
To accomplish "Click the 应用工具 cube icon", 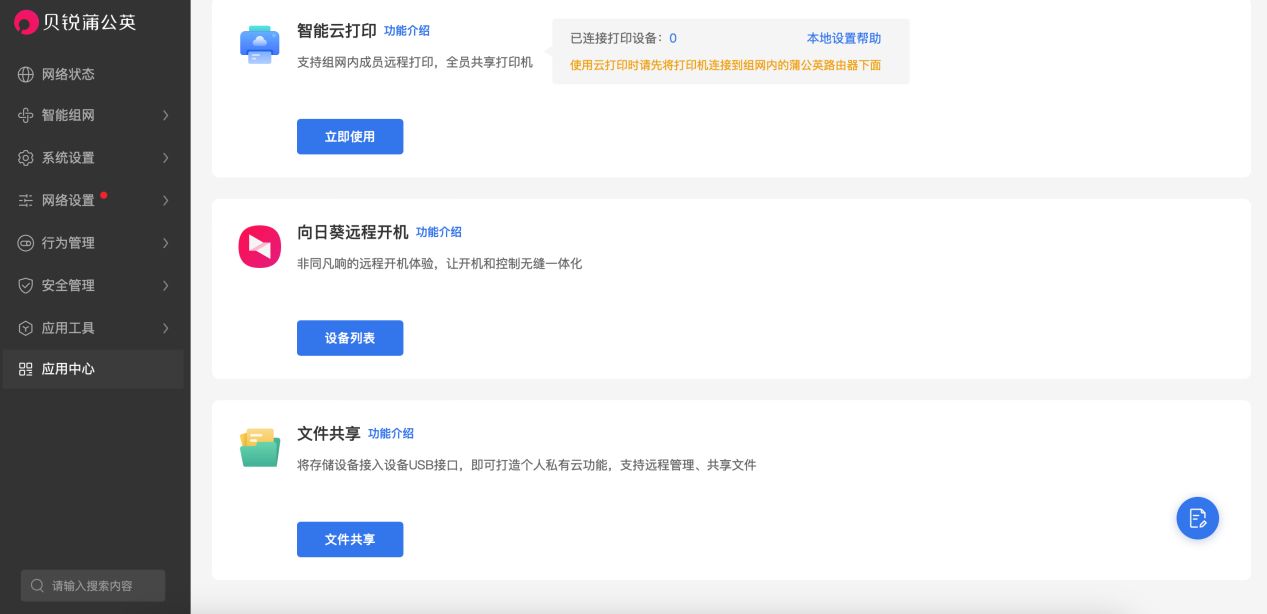I will 26,328.
